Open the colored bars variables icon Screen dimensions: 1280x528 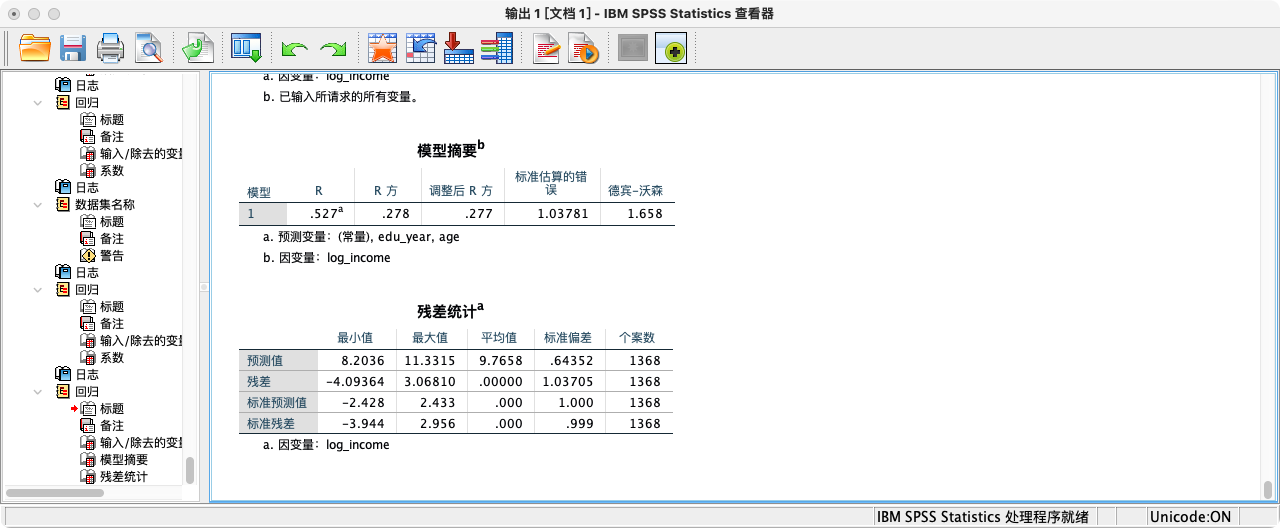point(496,48)
